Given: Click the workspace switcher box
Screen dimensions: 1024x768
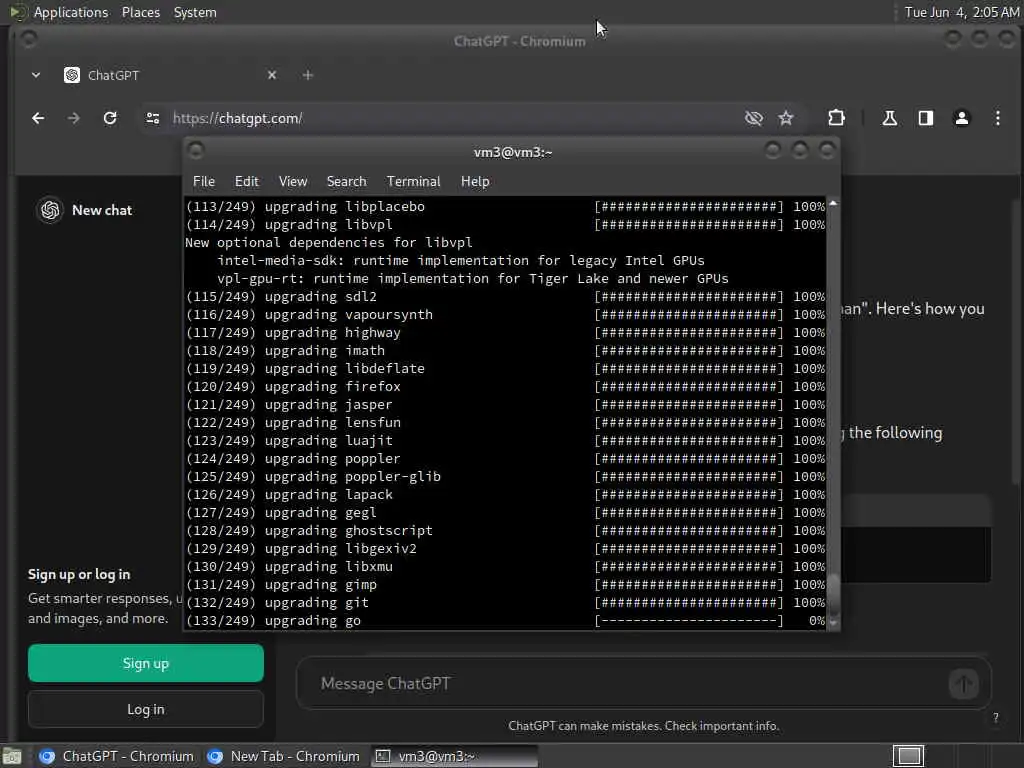Looking at the screenshot, I should [x=908, y=756].
